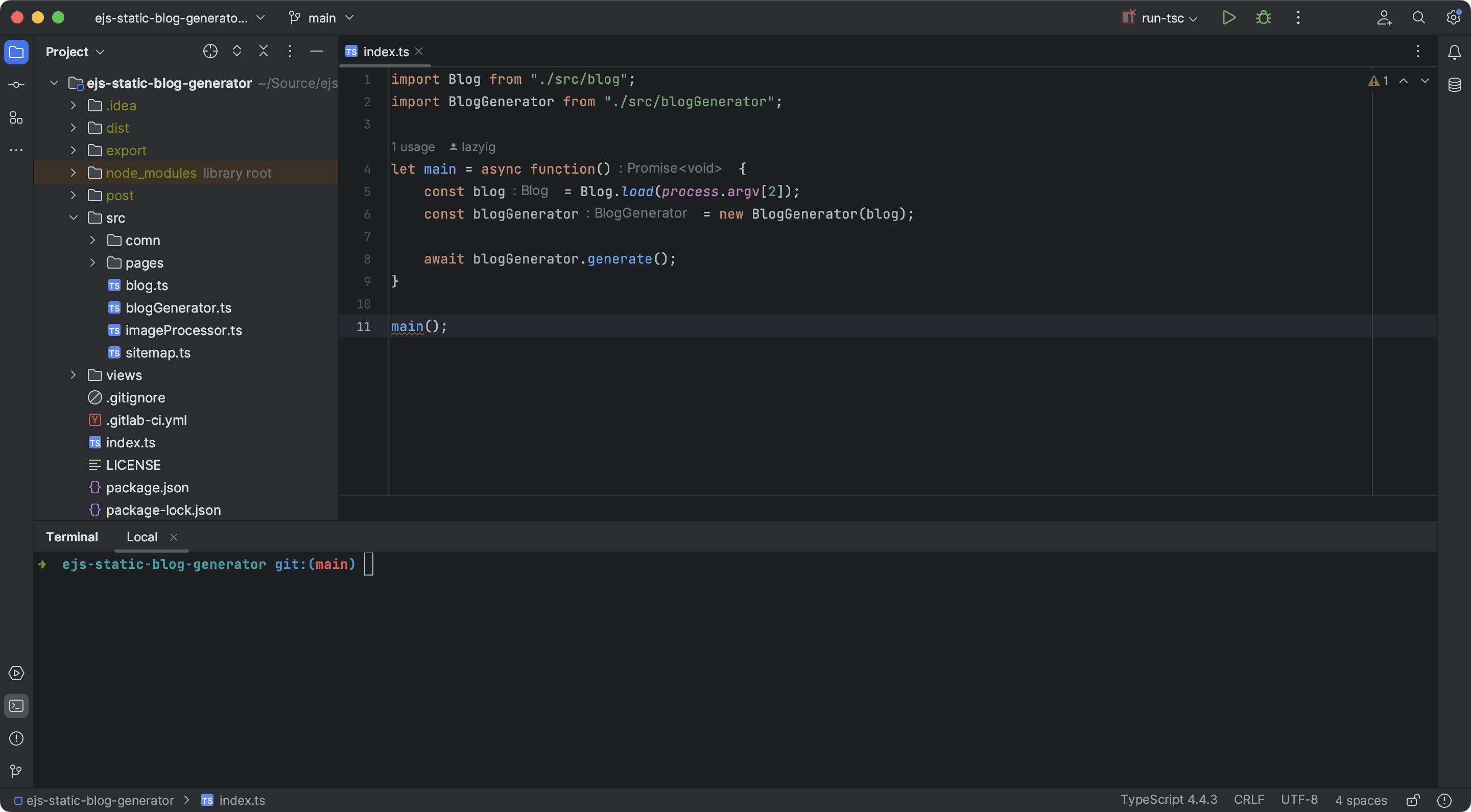Expand the dist folder

click(73, 128)
